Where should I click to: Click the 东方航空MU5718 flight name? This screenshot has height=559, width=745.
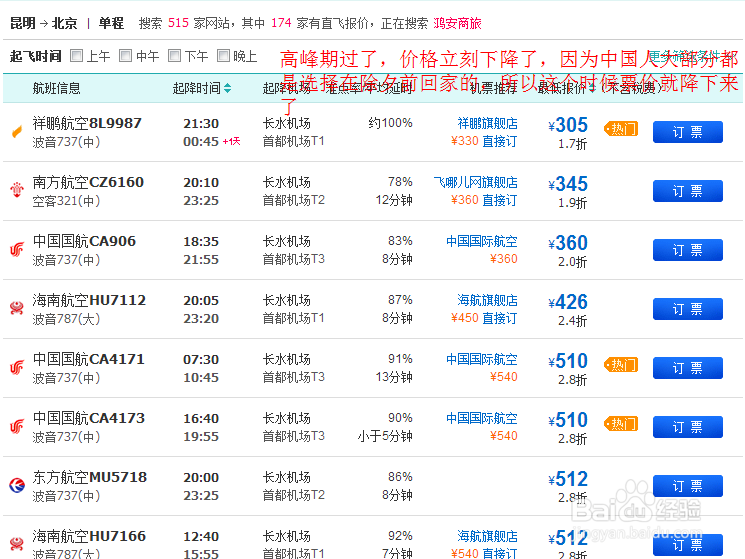[x=89, y=477]
